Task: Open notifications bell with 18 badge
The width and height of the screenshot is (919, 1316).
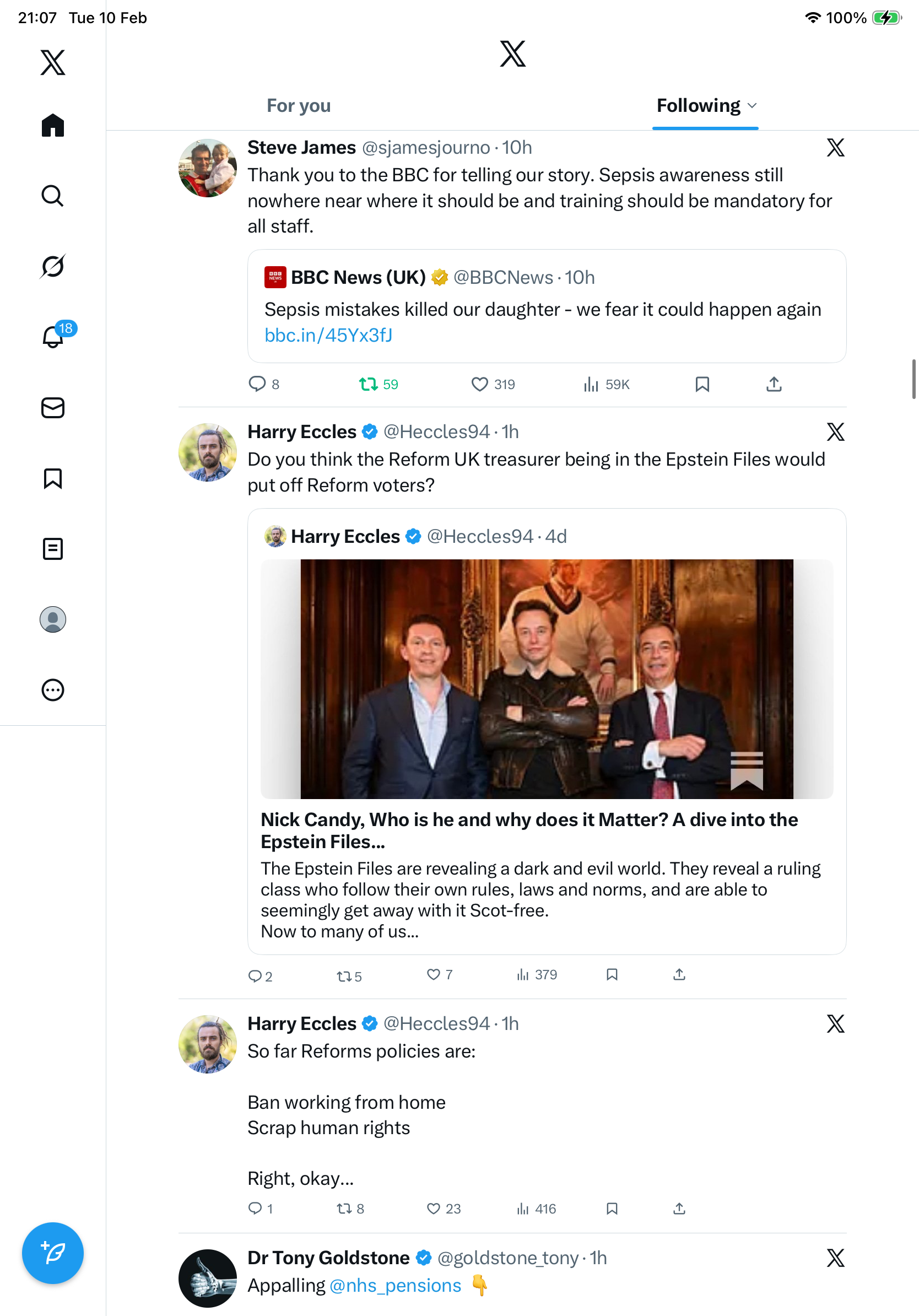Action: (x=53, y=337)
